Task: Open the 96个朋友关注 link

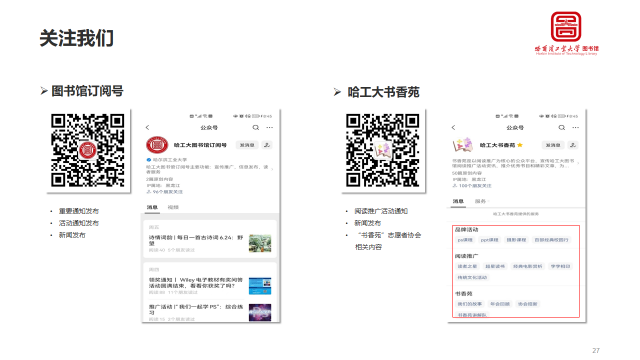Action: [164, 191]
